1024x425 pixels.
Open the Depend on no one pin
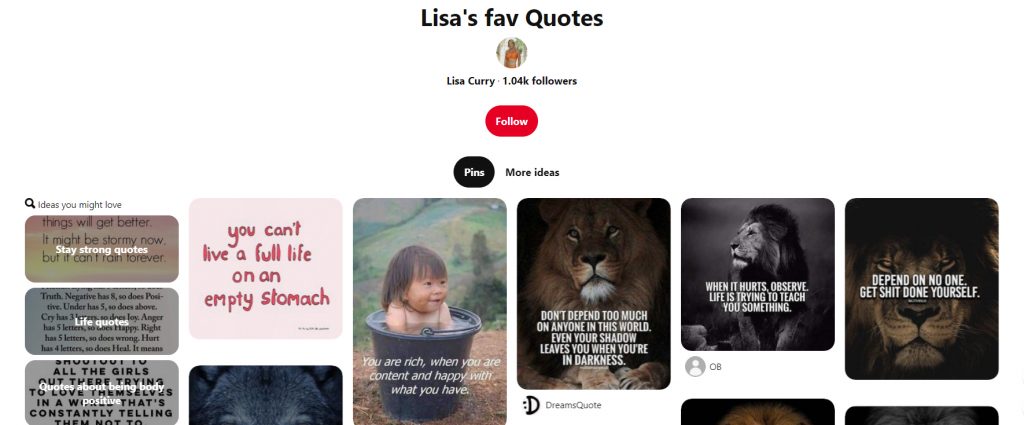point(921,289)
